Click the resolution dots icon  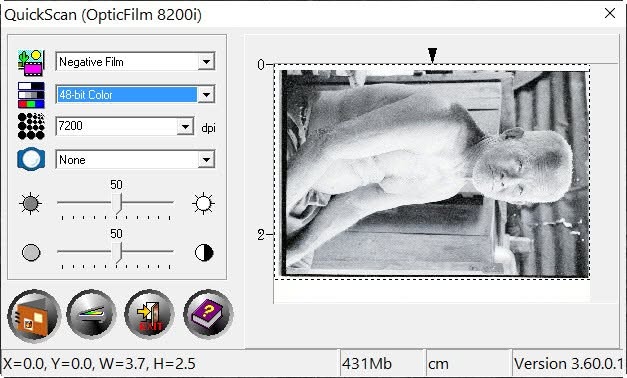click(x=31, y=126)
